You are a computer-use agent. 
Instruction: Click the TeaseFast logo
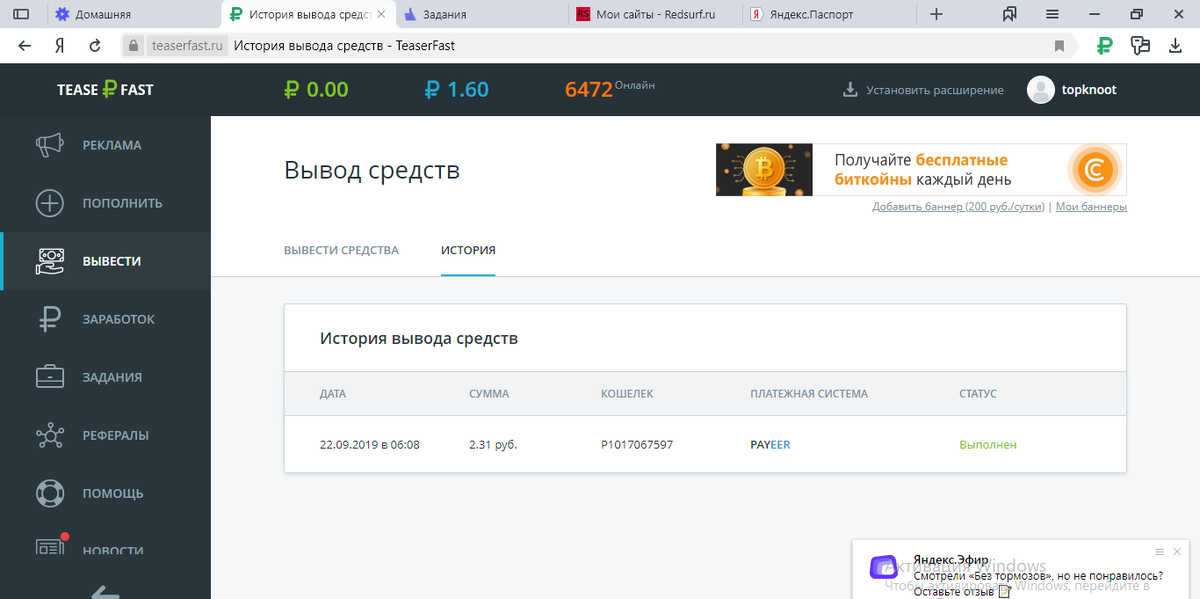point(105,89)
